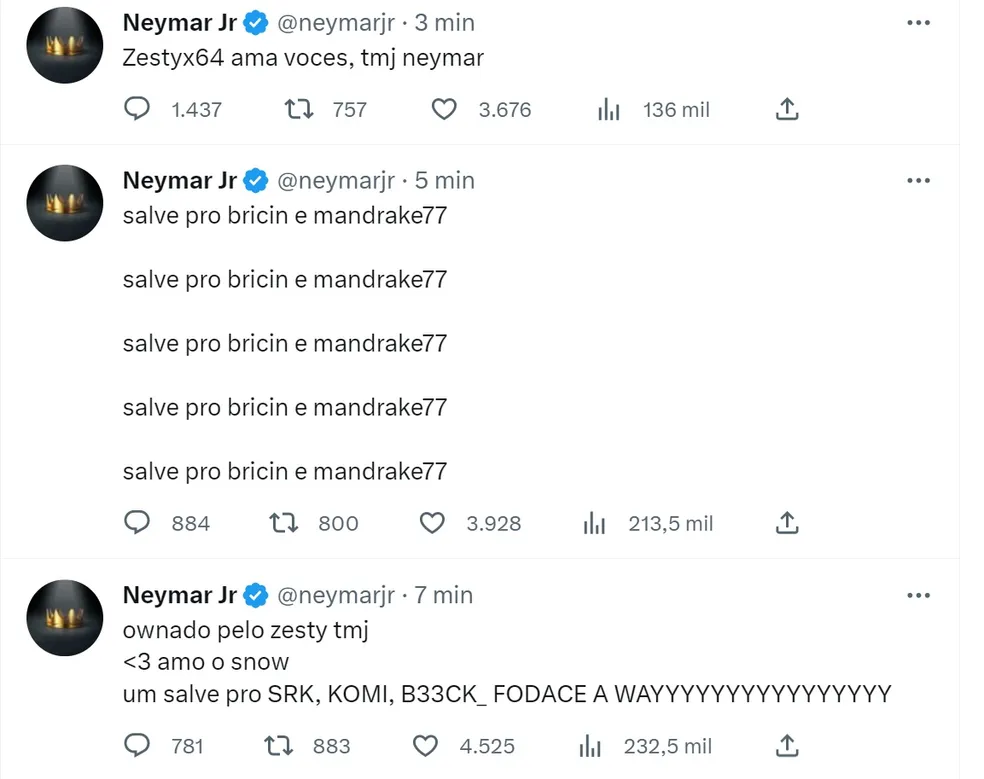Click the "7 min" timestamp link
The width and height of the screenshot is (984, 779).
444,595
